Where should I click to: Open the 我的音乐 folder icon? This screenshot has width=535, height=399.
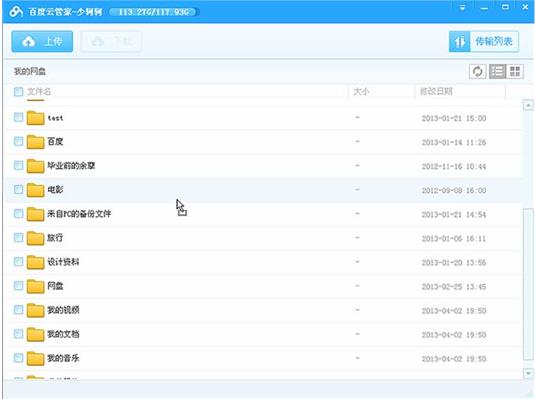[x=35, y=358]
